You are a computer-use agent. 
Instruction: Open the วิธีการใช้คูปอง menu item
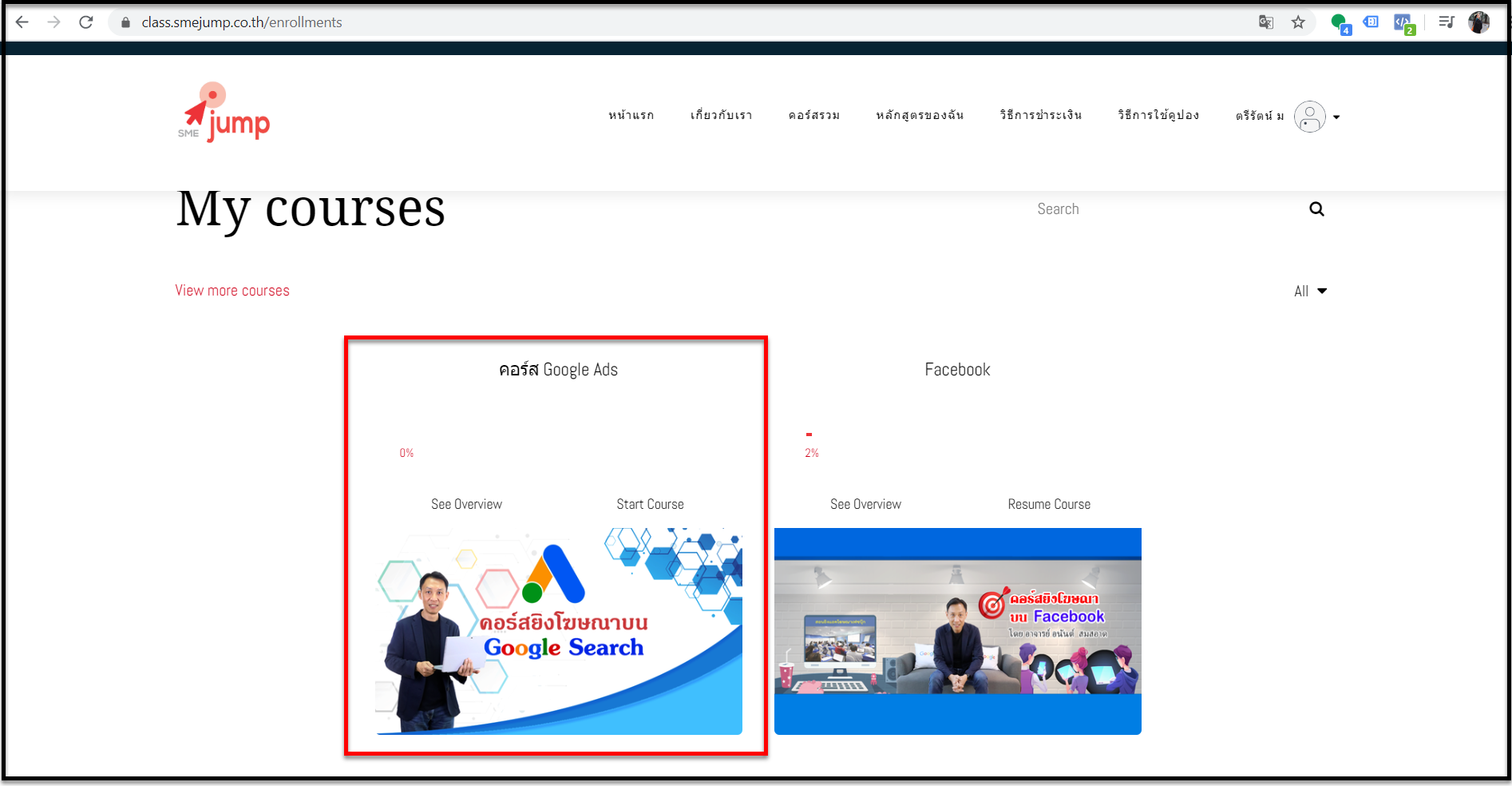click(1158, 115)
